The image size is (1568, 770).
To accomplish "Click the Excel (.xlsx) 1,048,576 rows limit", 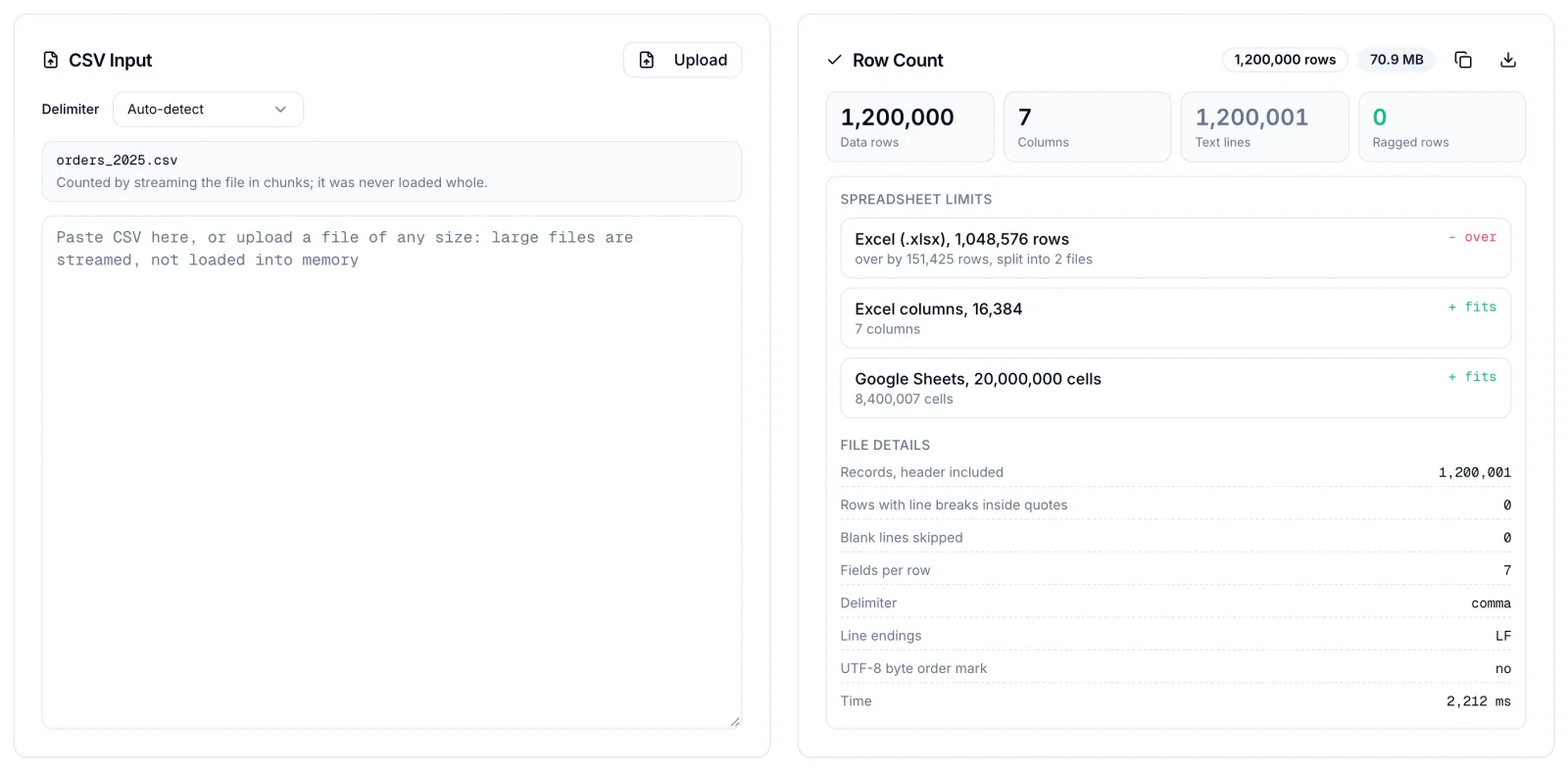I will 1175,248.
